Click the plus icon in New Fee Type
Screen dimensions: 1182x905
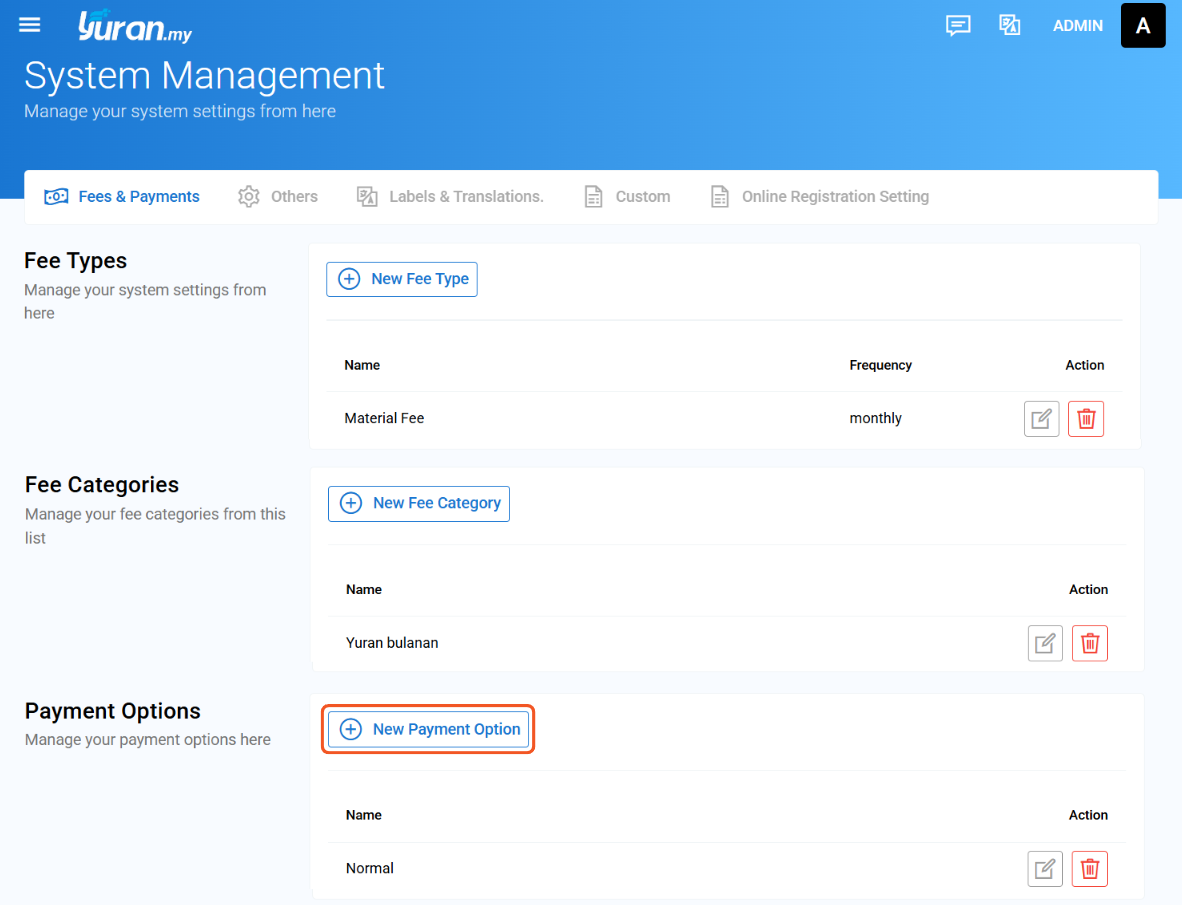click(x=349, y=279)
